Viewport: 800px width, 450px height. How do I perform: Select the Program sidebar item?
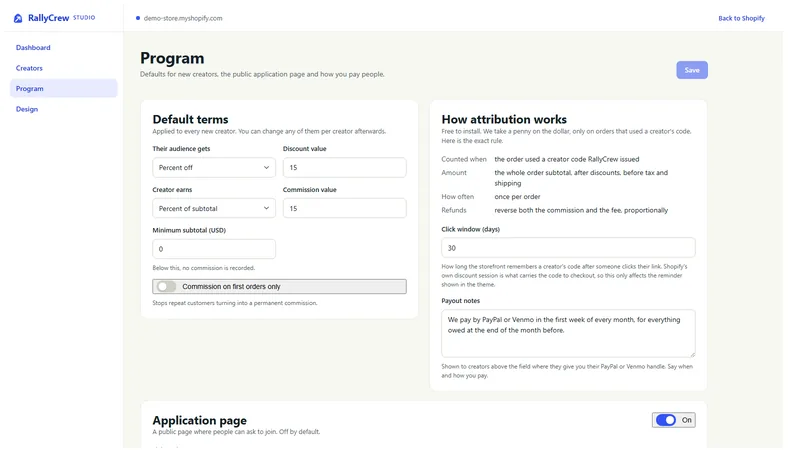[64, 88]
